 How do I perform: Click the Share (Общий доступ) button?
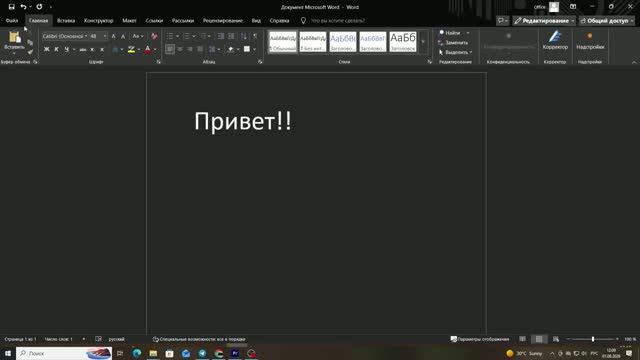607,20
